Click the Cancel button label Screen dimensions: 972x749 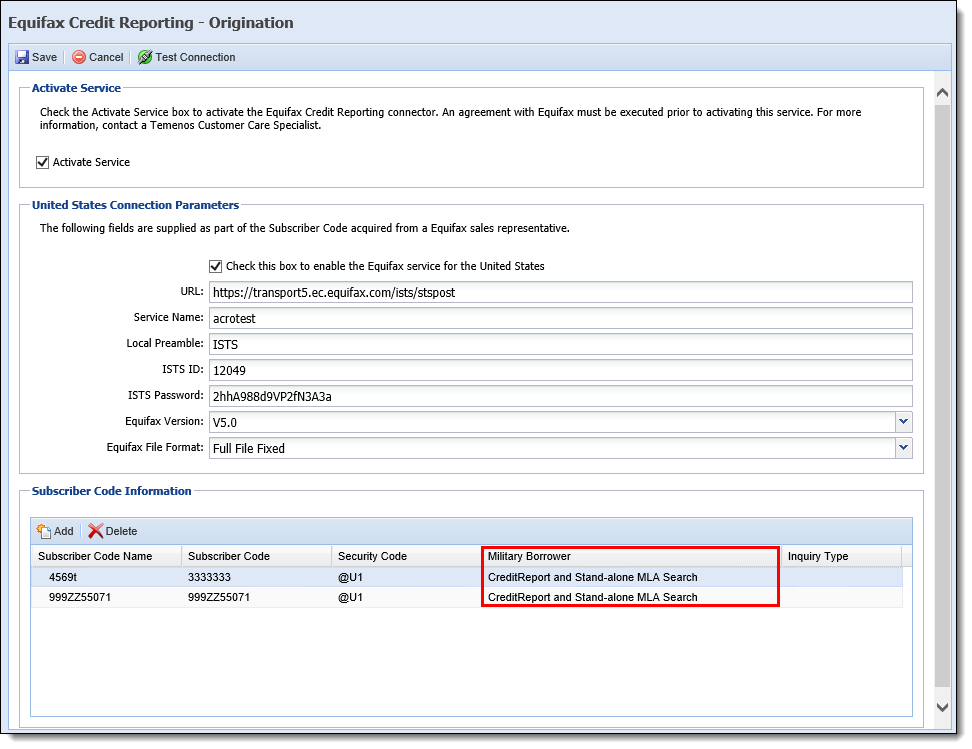(106, 57)
